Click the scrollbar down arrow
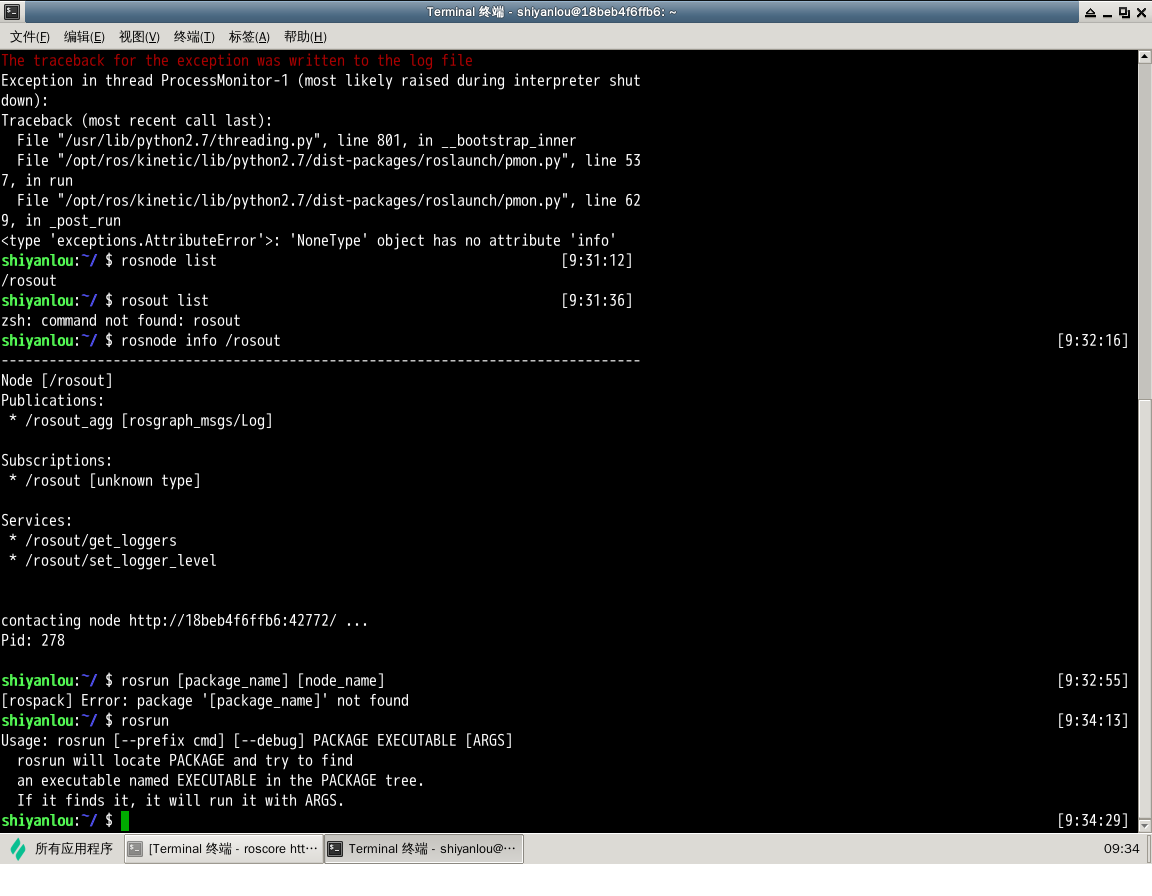The image size is (1152, 896). (1144, 823)
